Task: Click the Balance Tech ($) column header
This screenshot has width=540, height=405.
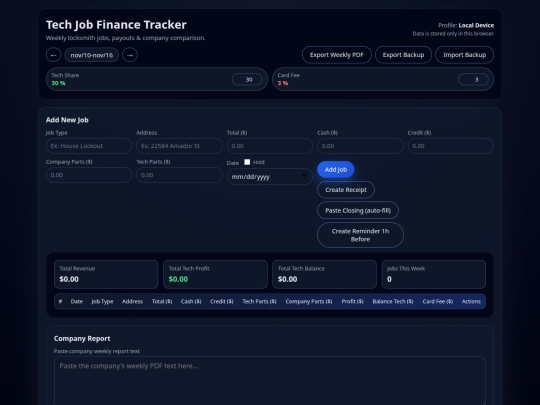Action: coord(393,301)
